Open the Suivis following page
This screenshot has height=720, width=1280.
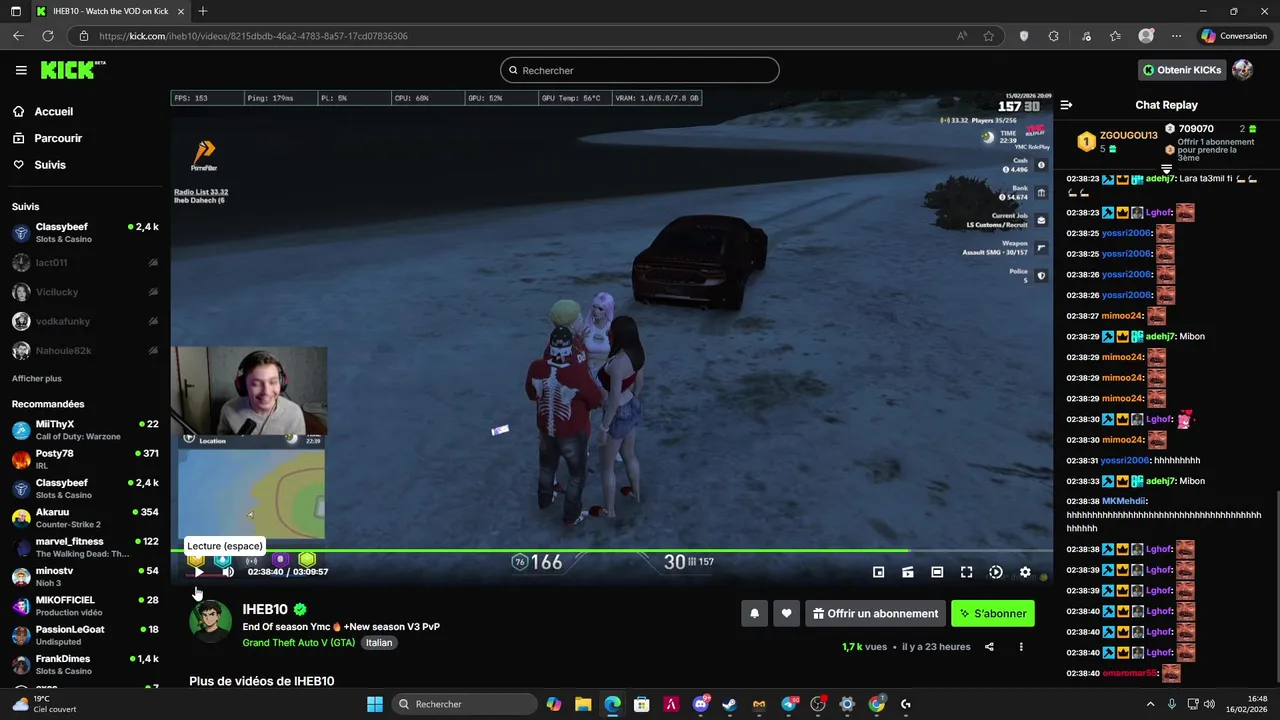[x=39, y=165]
